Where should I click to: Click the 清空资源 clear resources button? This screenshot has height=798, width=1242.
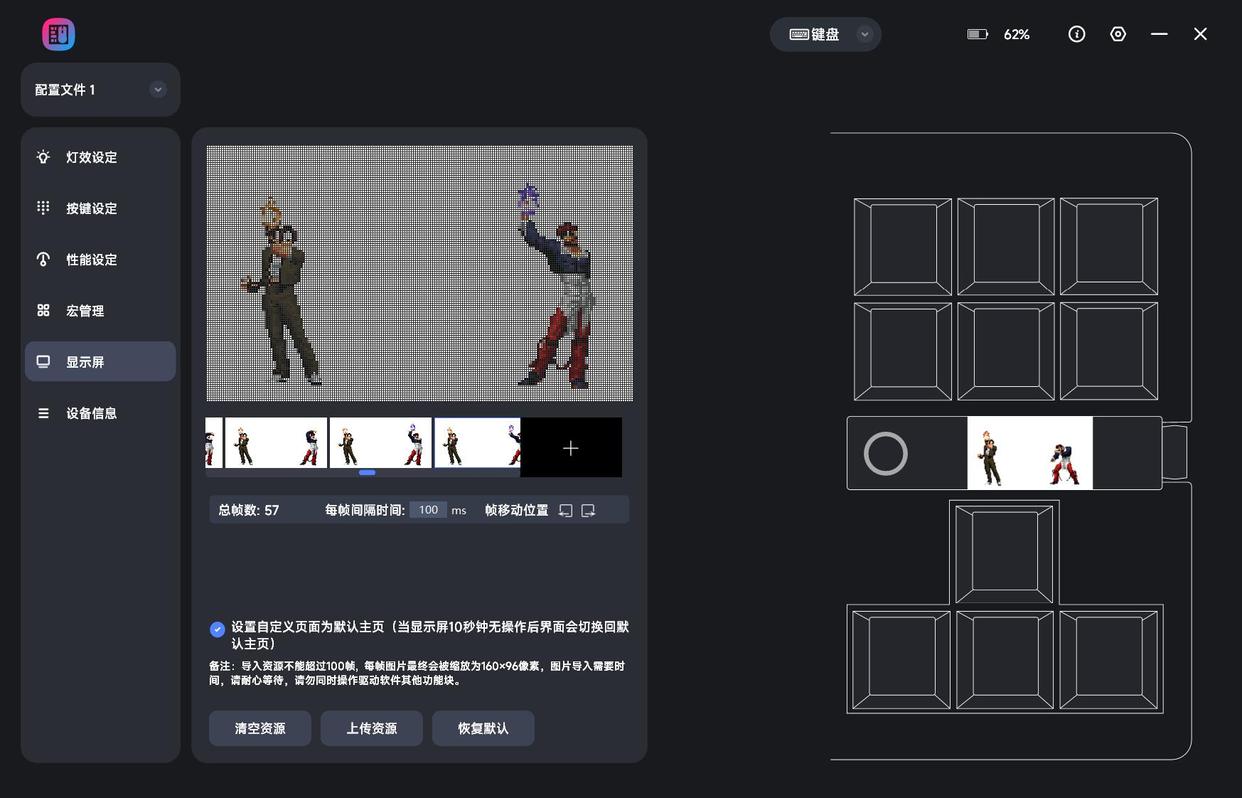[x=260, y=728]
